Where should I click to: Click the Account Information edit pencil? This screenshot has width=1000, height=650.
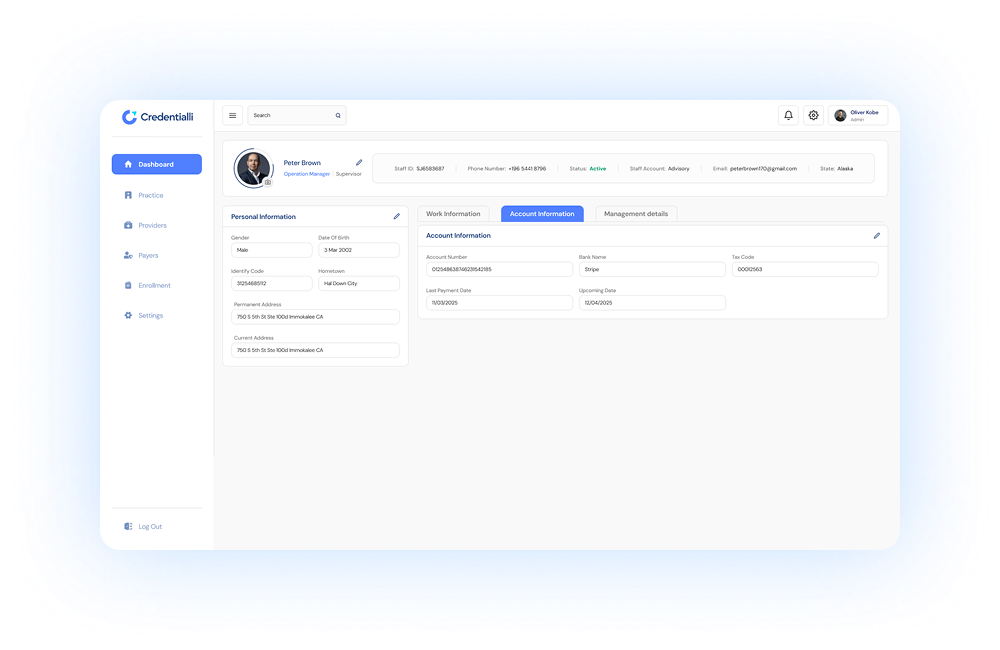(x=876, y=236)
